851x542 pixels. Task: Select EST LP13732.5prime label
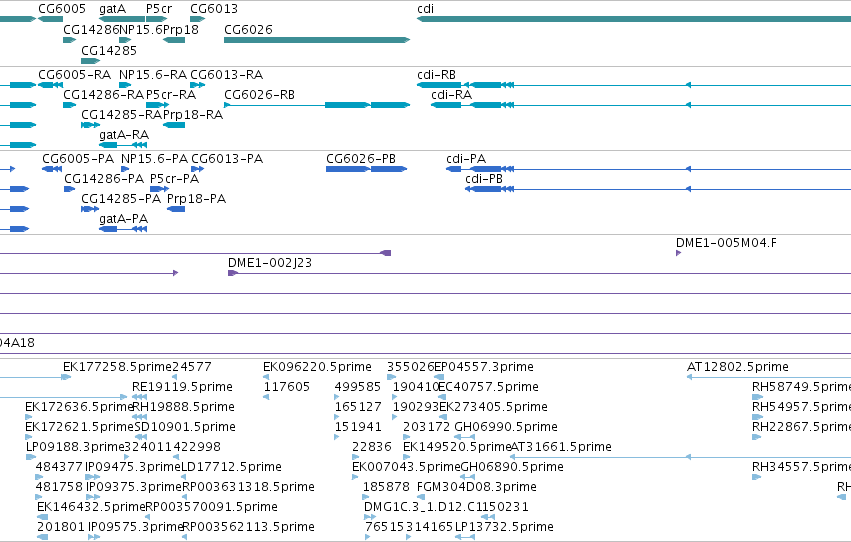coord(504,527)
